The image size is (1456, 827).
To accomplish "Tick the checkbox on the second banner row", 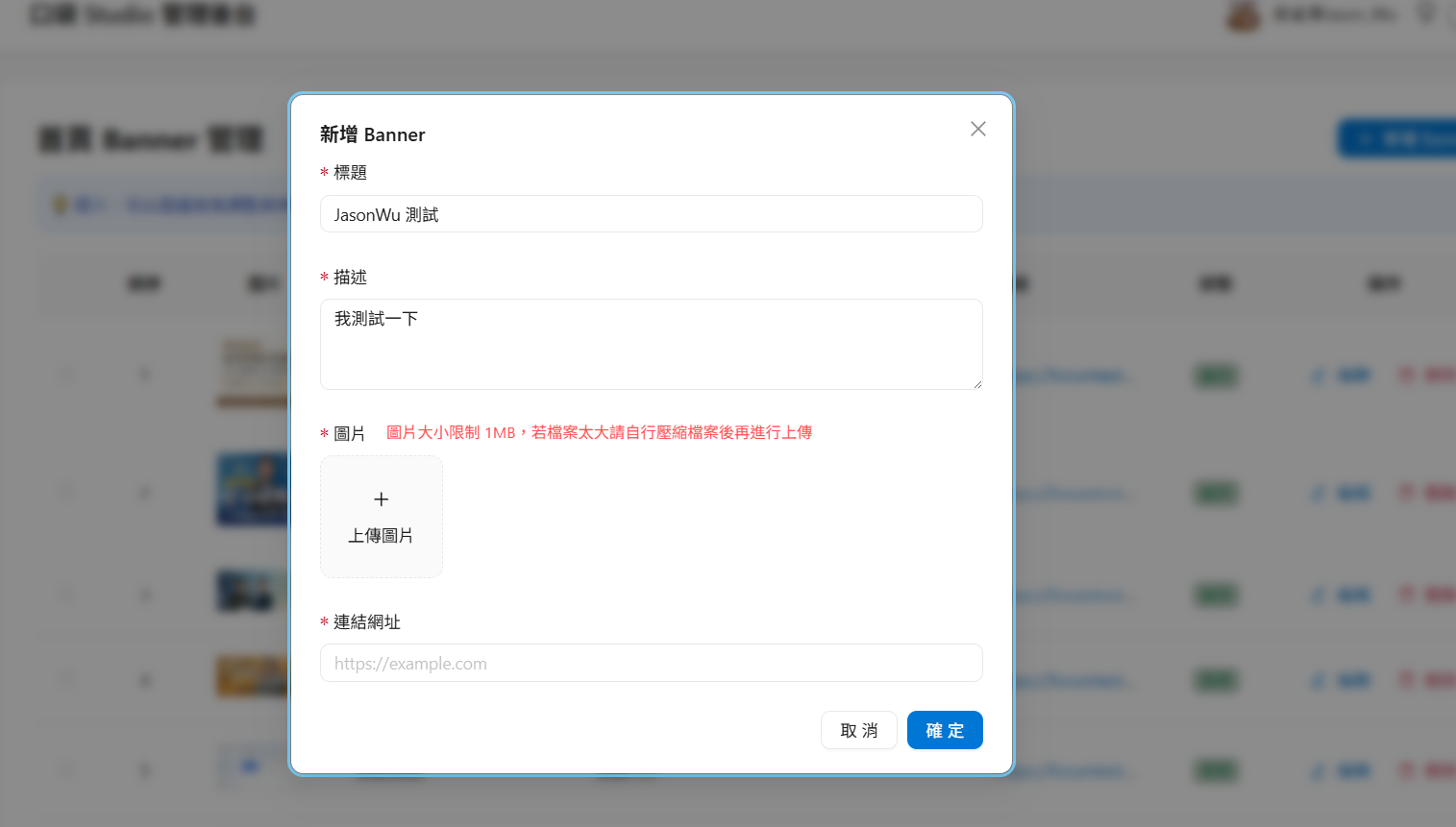I will click(x=66, y=493).
